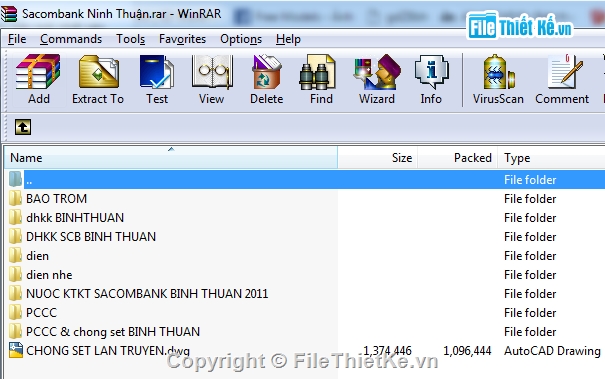Image resolution: width=605 pixels, height=379 pixels.
Task: Open the View file icon
Action: click(211, 79)
